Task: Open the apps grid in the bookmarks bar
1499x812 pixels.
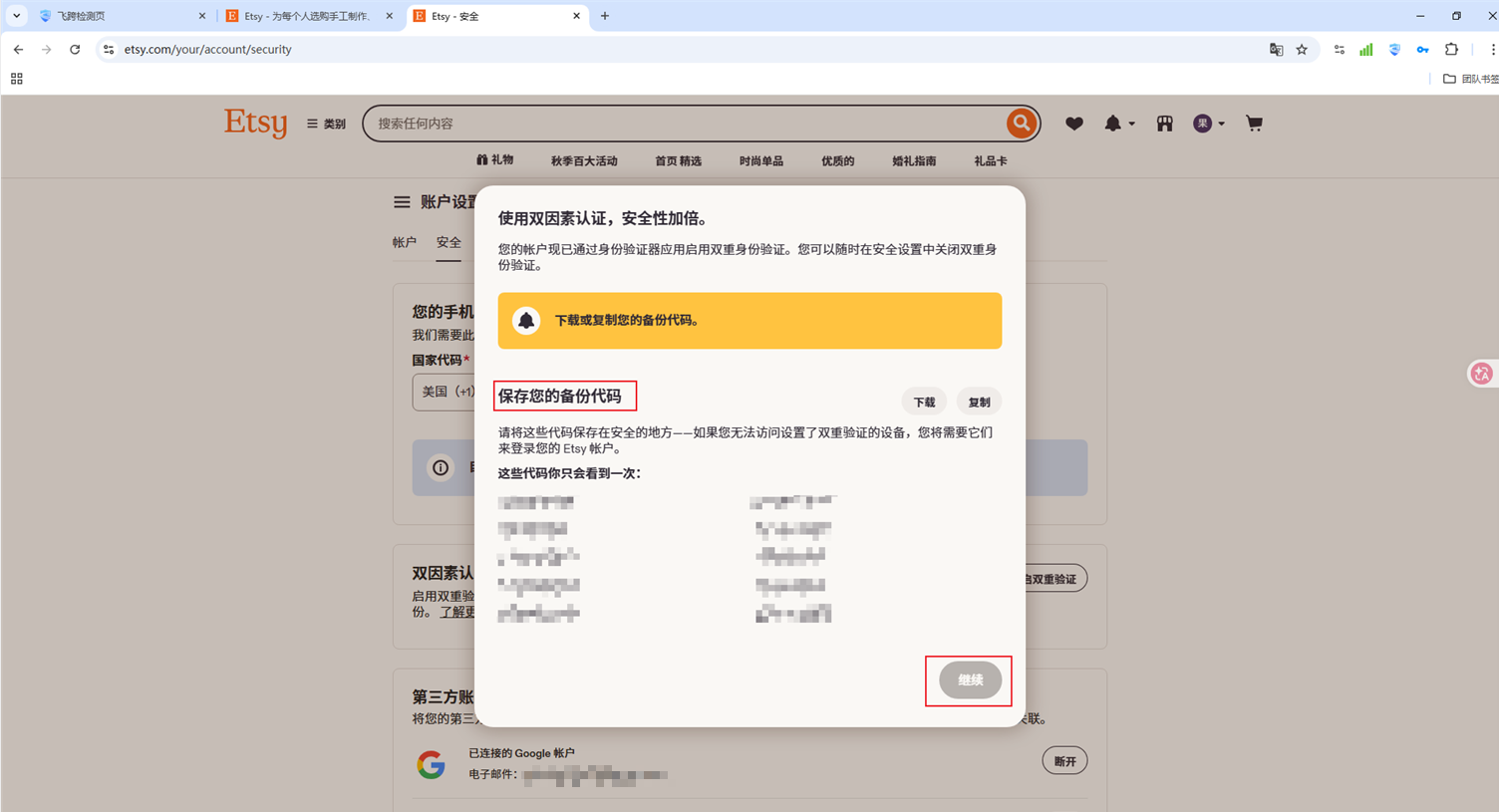Action: pos(17,79)
